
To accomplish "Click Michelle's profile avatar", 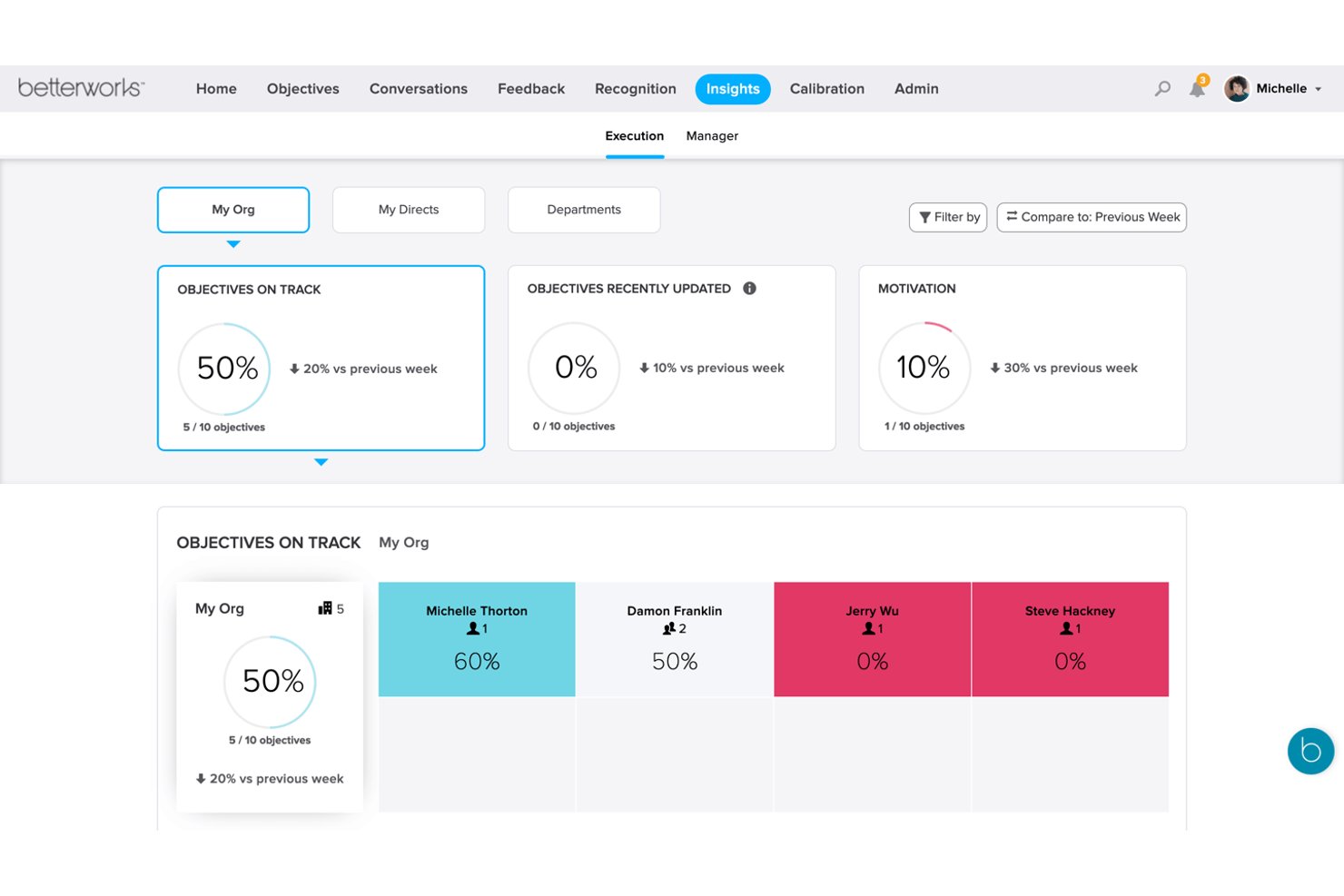I will [x=1237, y=88].
